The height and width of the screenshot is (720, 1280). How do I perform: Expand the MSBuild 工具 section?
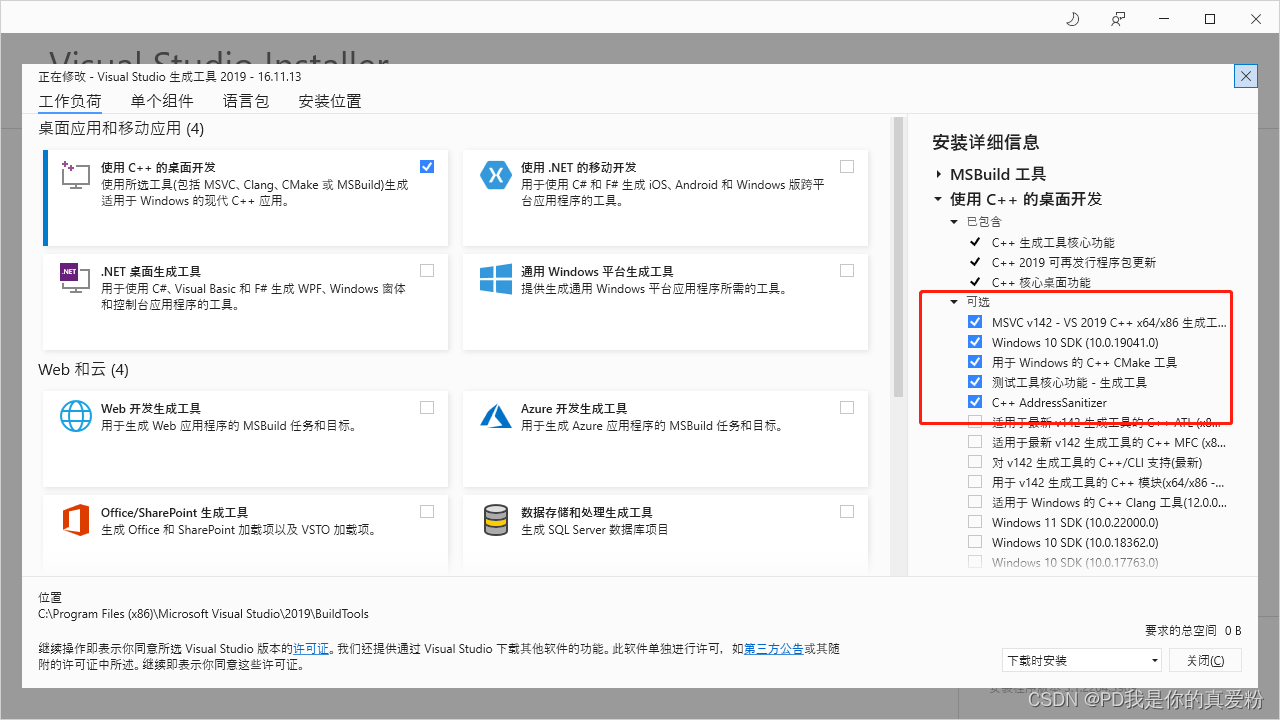pos(938,174)
